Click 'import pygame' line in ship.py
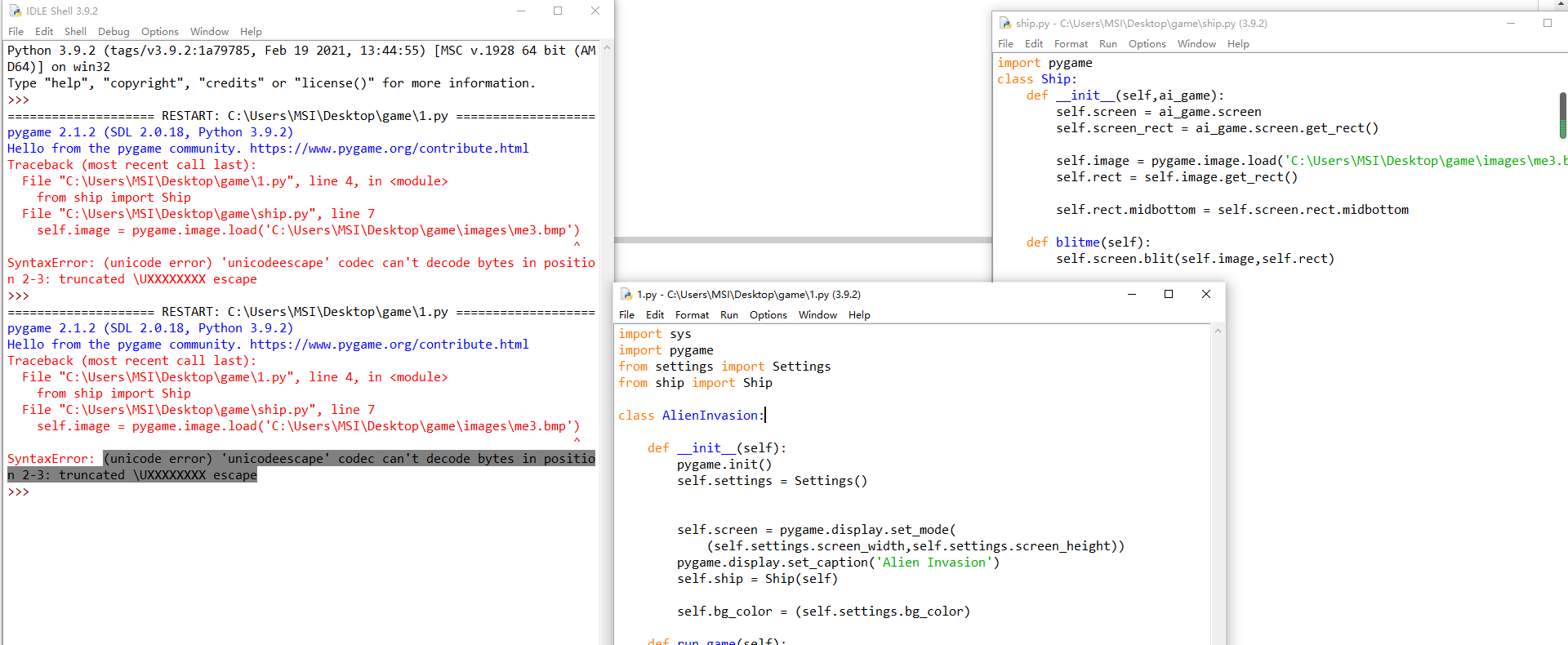The height and width of the screenshot is (645, 1568). [1045, 63]
